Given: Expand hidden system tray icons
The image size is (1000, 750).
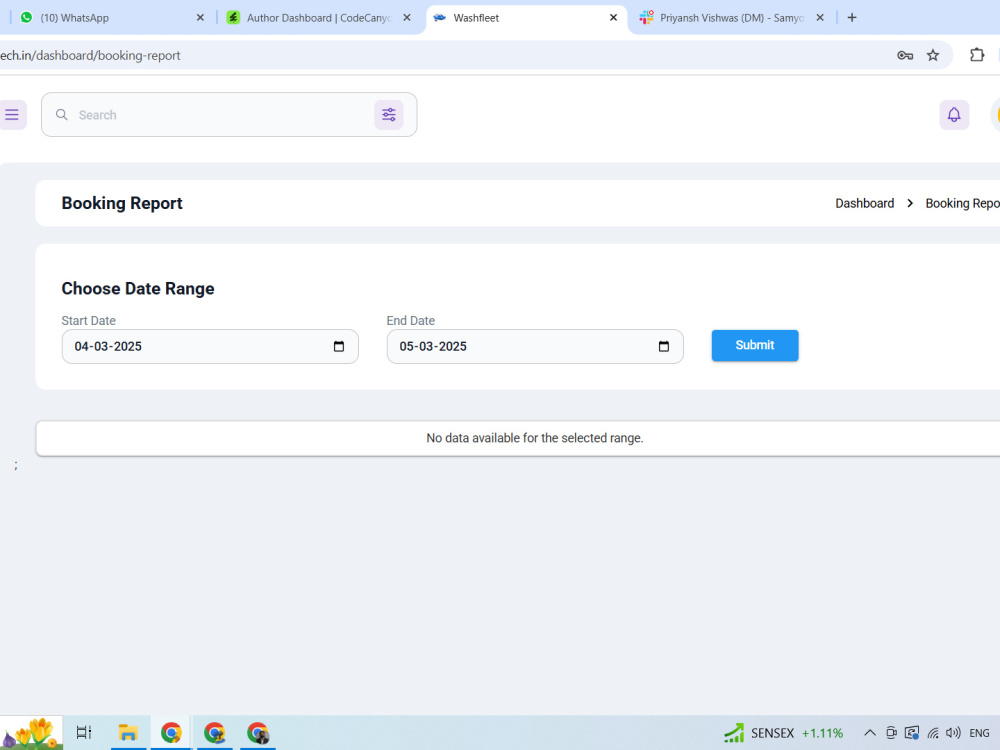Looking at the screenshot, I should click(869, 733).
